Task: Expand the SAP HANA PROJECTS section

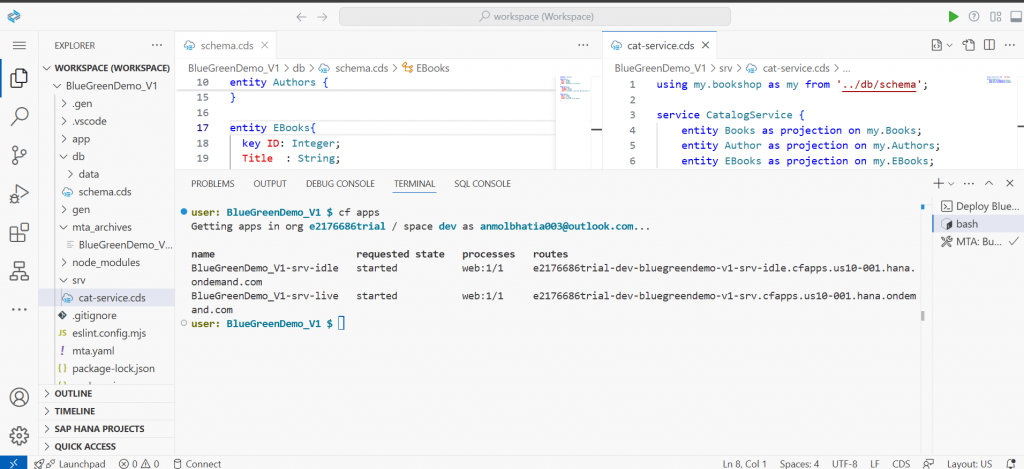Action: coord(107,429)
